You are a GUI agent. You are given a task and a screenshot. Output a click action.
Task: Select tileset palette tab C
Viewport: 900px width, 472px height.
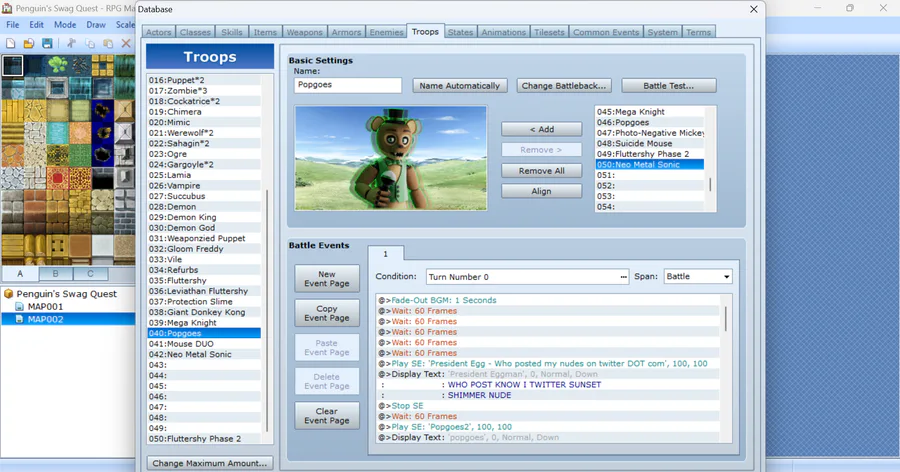click(90, 274)
